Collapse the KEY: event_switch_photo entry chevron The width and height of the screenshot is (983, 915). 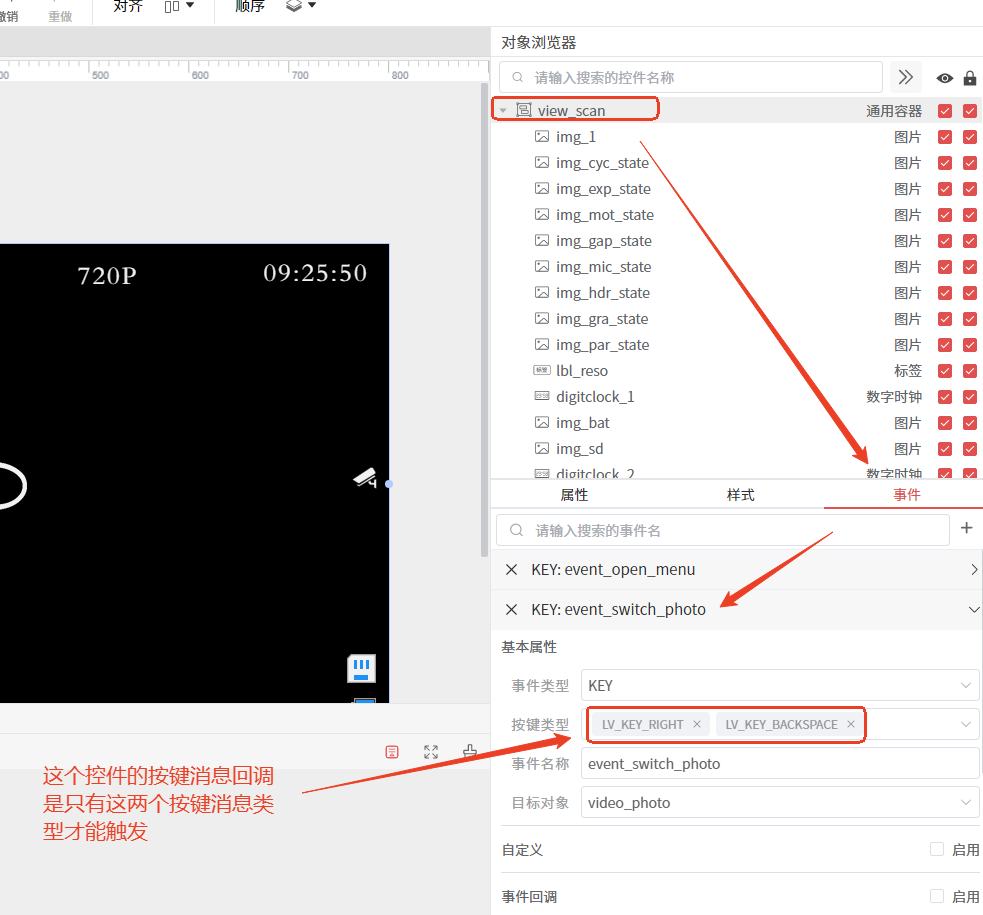click(974, 609)
